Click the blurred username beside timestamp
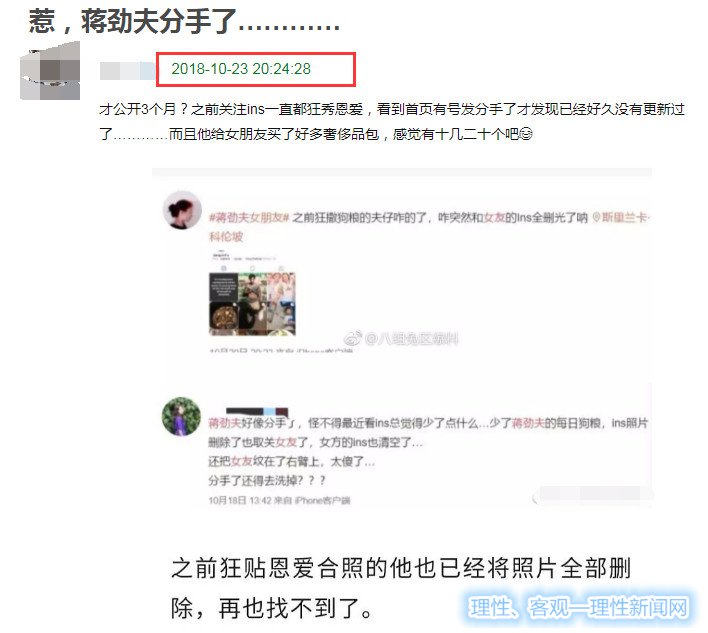Image resolution: width=708 pixels, height=633 pixels. [x=127, y=71]
